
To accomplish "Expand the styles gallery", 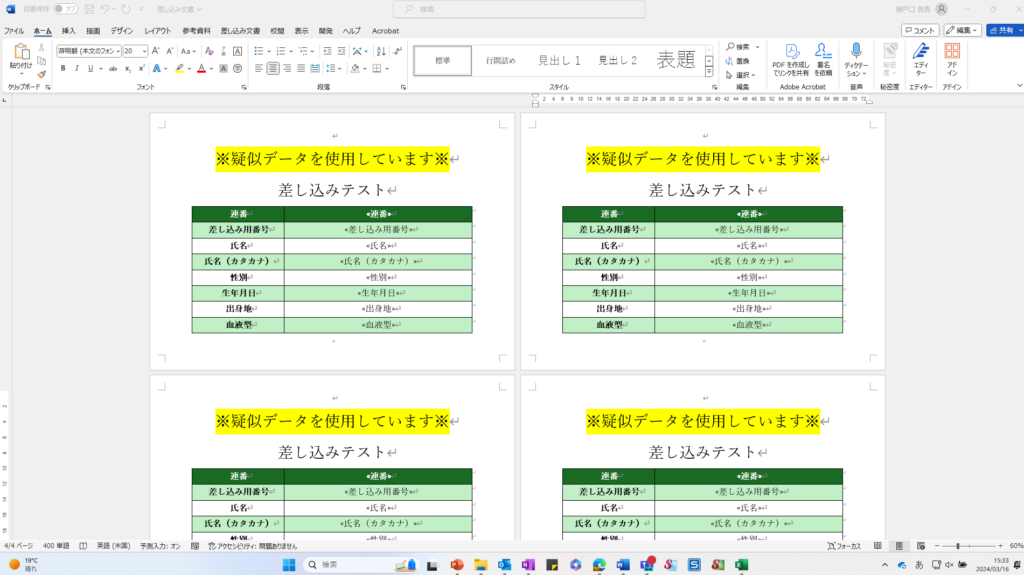I will click(709, 71).
